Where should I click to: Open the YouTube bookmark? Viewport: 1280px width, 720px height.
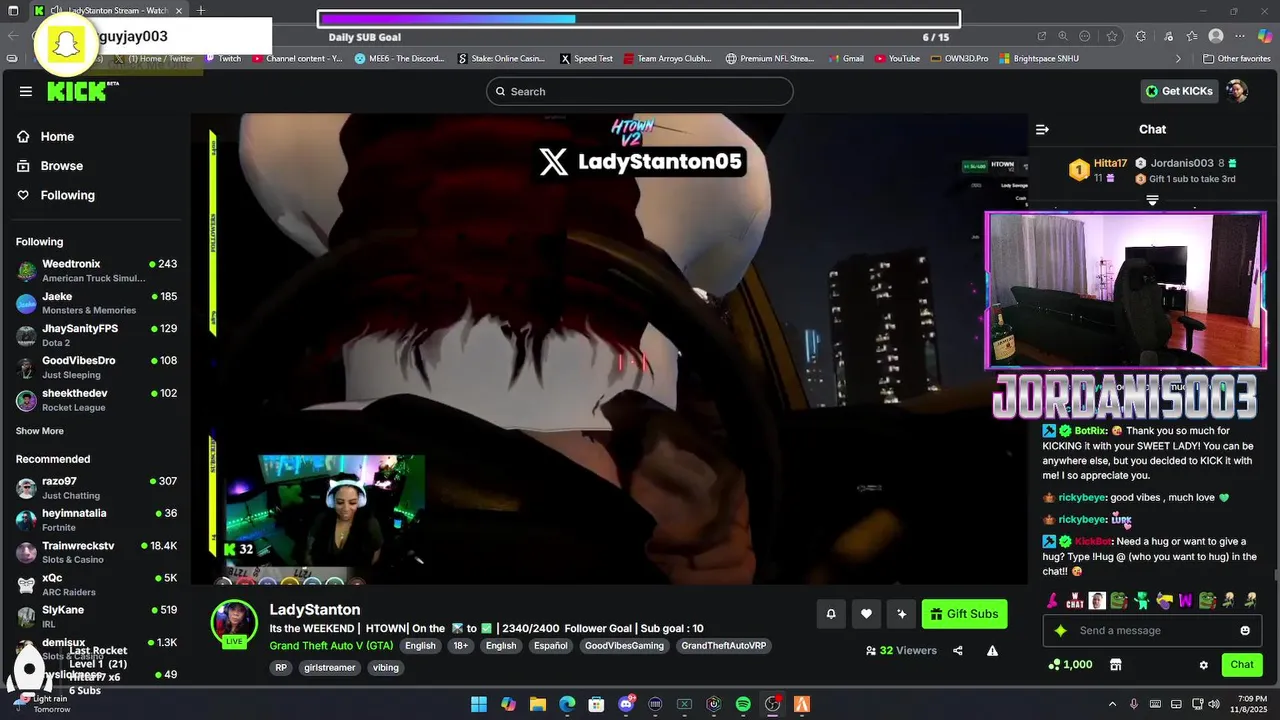897,59
